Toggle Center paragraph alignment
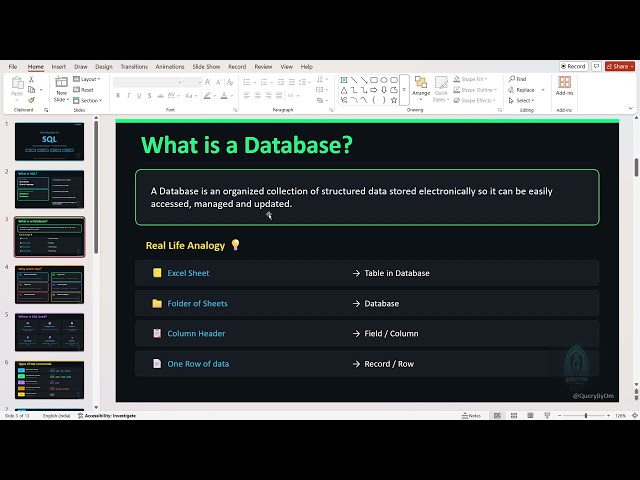 (x=258, y=96)
